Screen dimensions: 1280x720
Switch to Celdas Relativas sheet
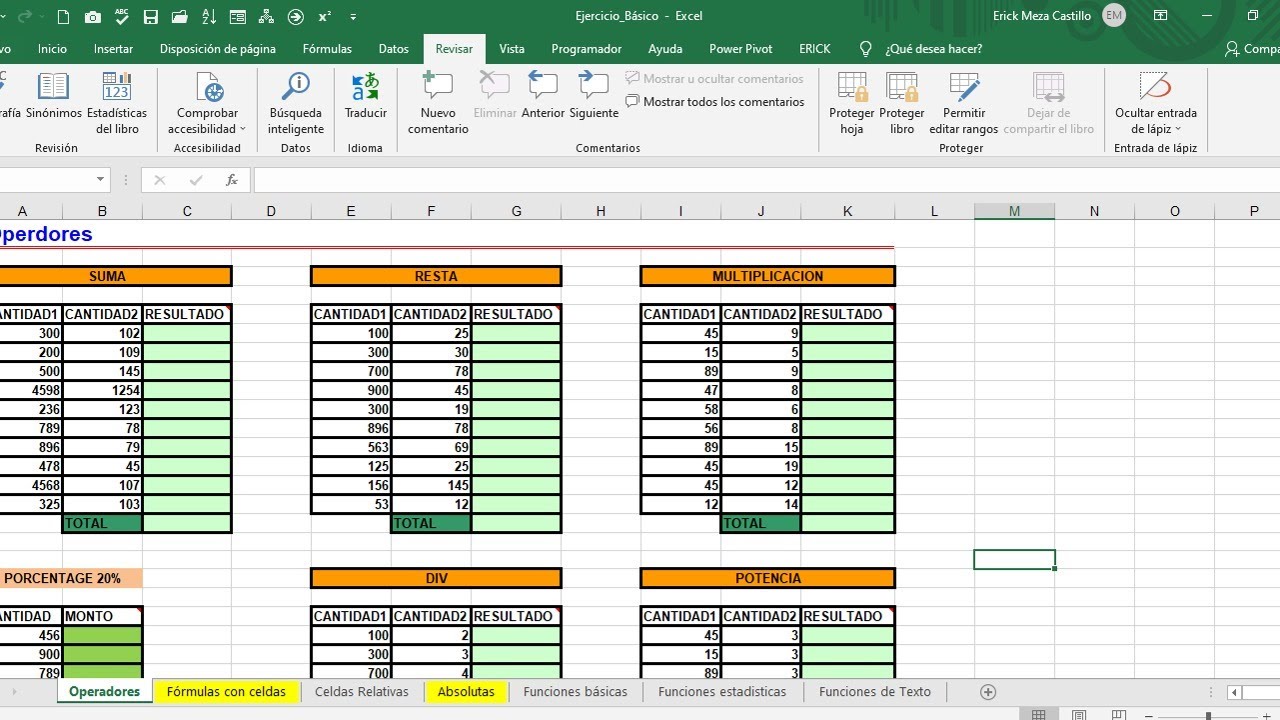point(361,692)
